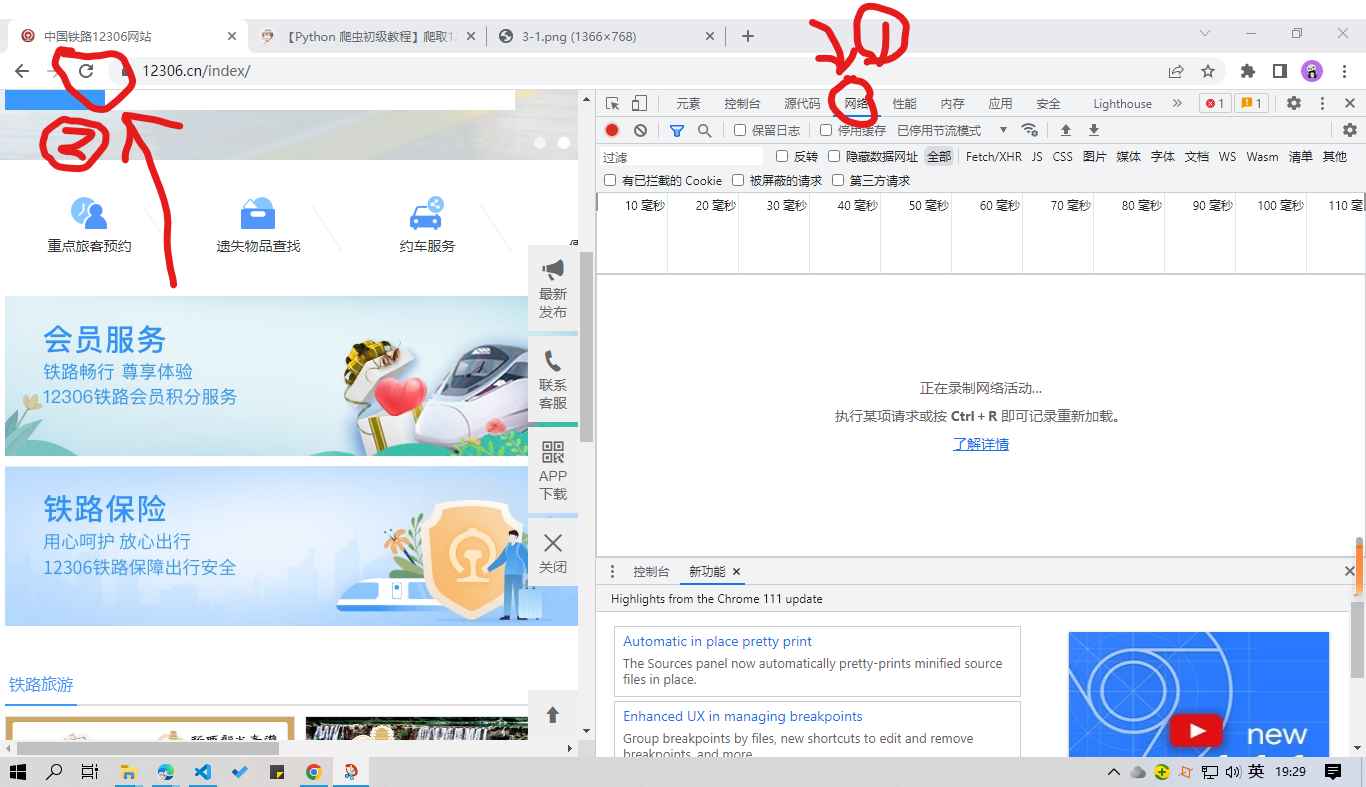Open Chrome tab search dropdown arrow
This screenshot has width=1366, height=787.
click(x=1205, y=33)
